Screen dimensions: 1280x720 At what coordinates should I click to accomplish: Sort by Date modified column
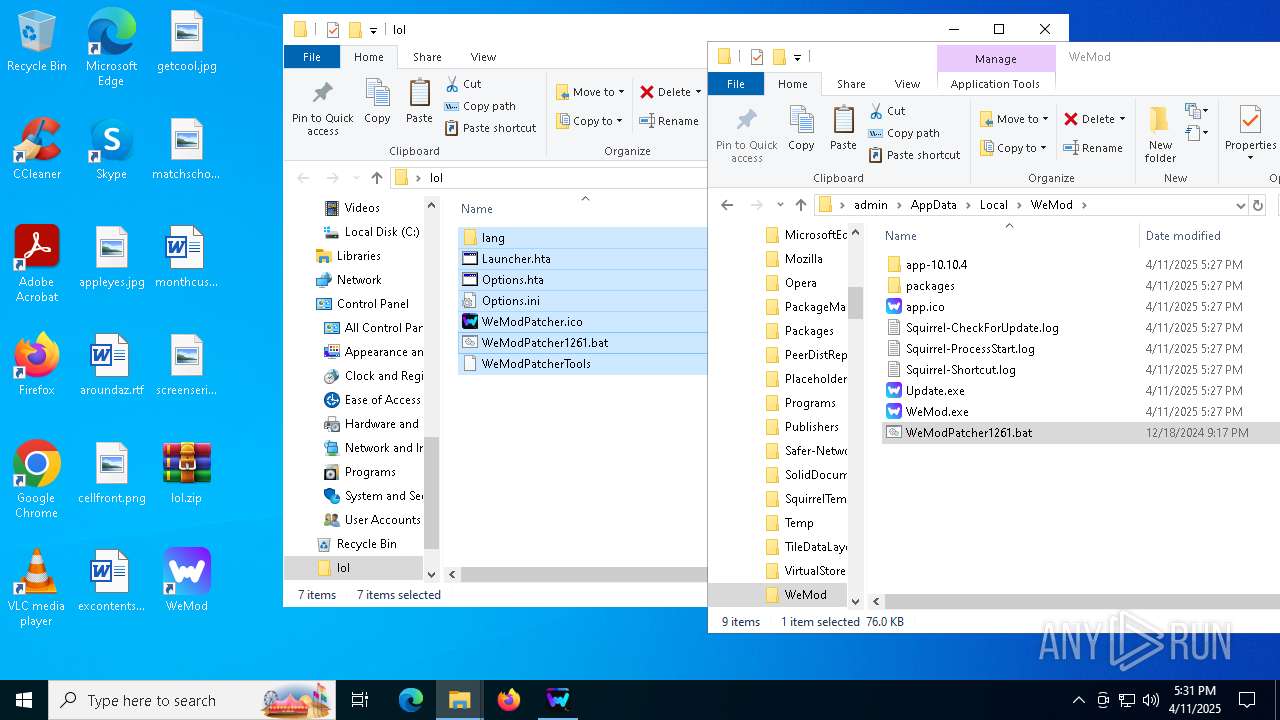[x=1183, y=236]
